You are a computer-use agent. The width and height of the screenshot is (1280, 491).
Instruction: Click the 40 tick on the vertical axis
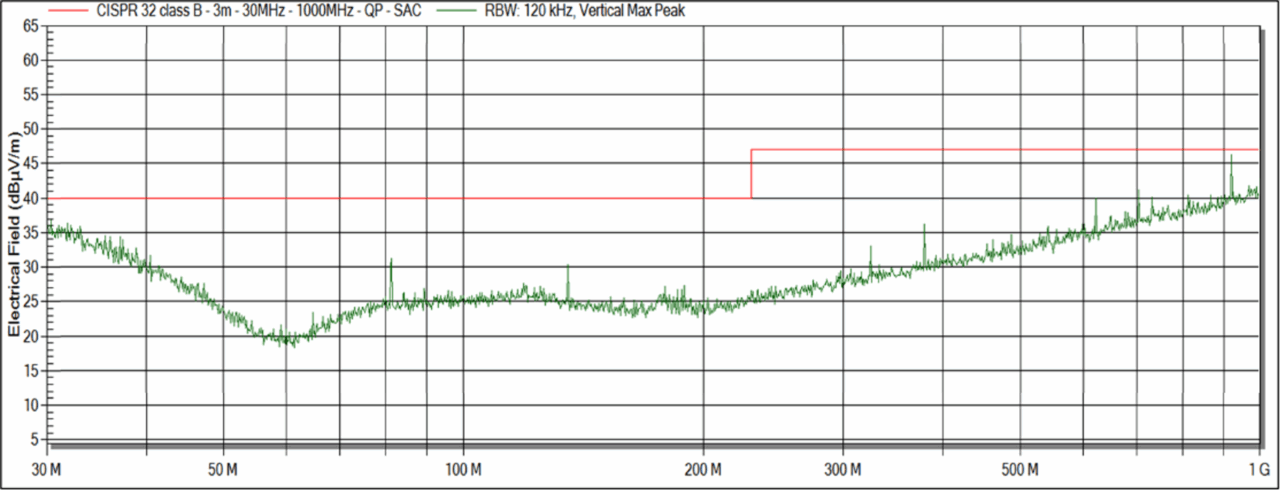point(31,198)
